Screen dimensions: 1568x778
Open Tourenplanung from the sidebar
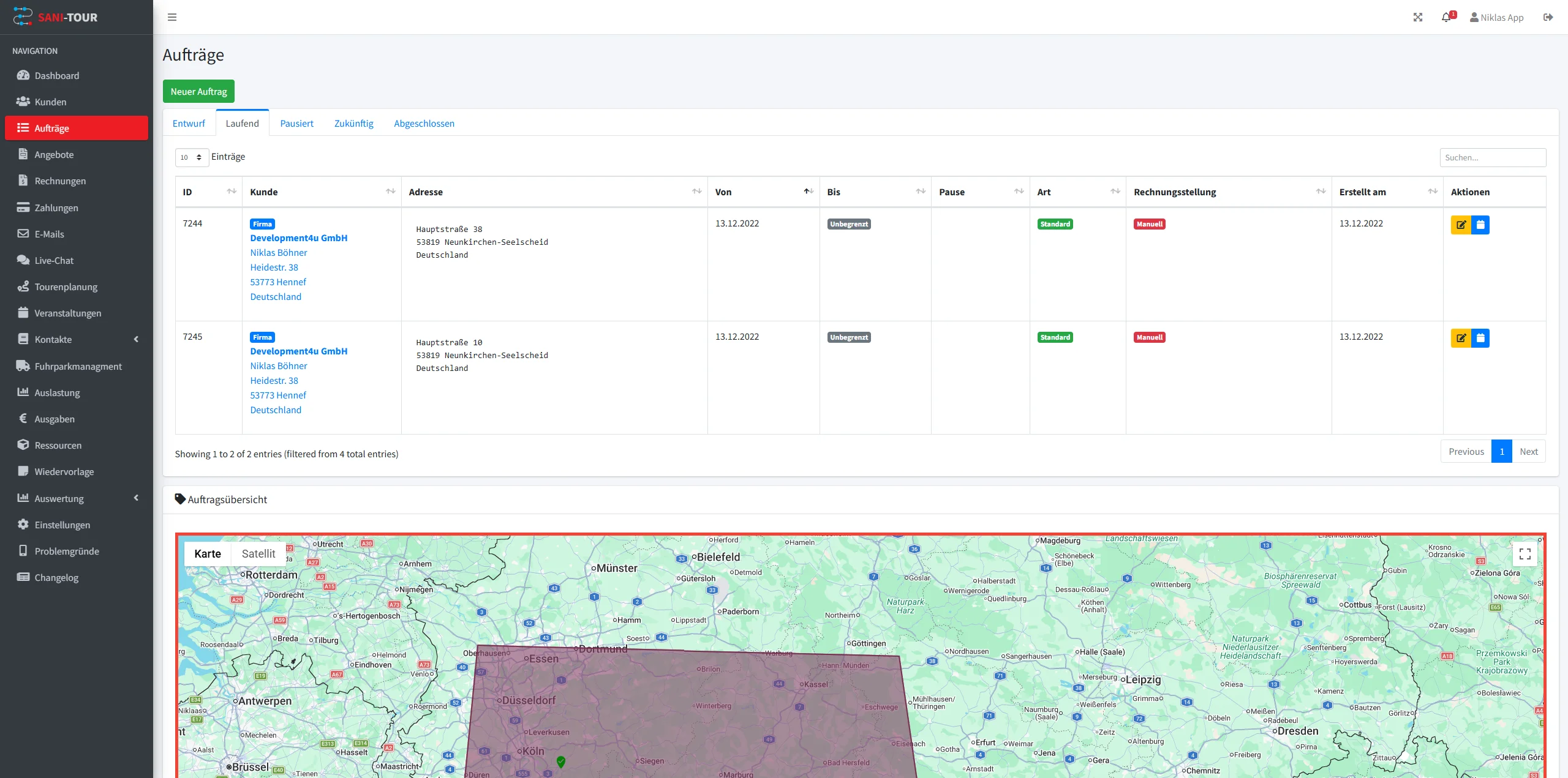[66, 286]
